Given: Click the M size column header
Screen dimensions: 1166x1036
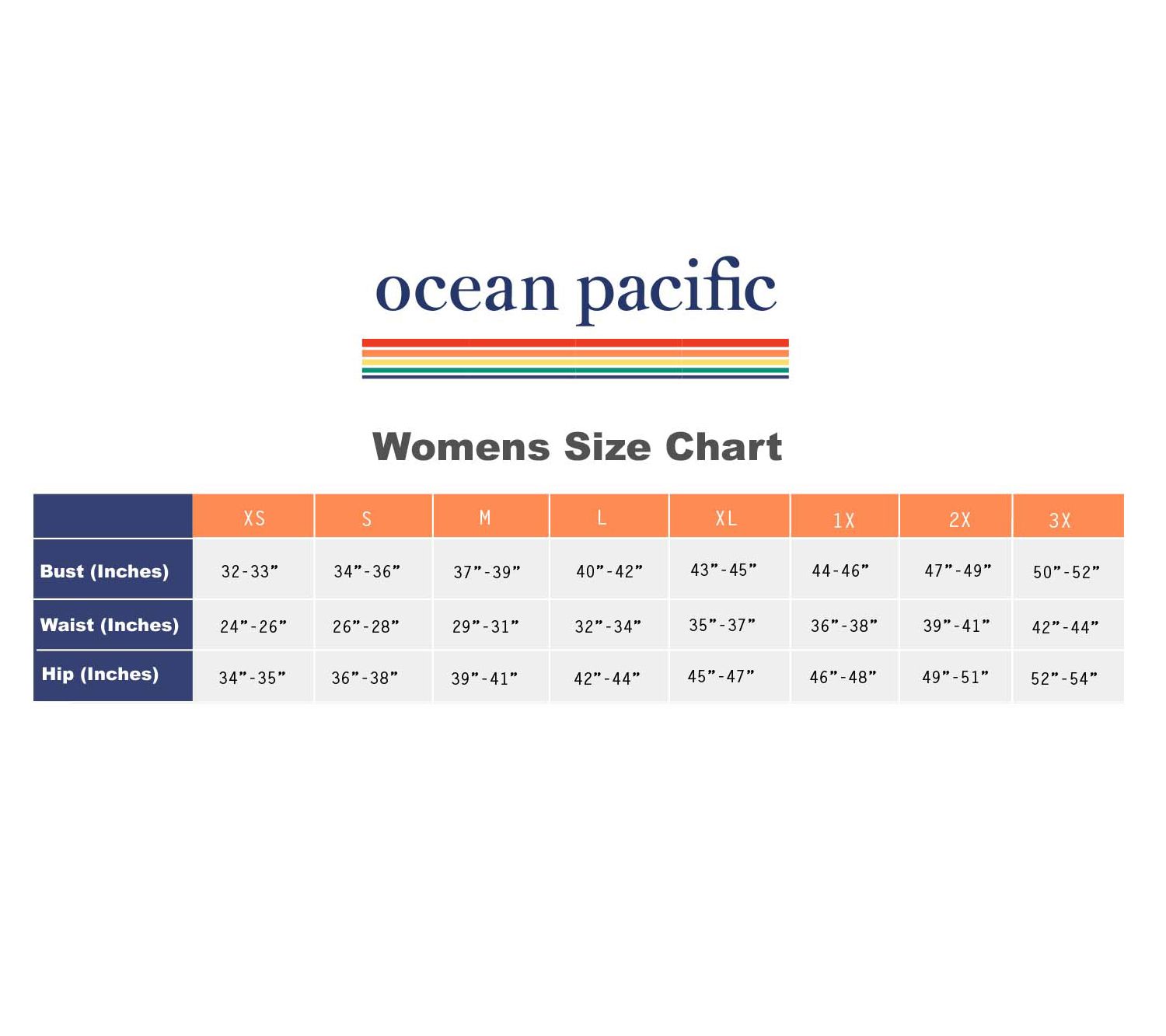Looking at the screenshot, I should click(485, 518).
